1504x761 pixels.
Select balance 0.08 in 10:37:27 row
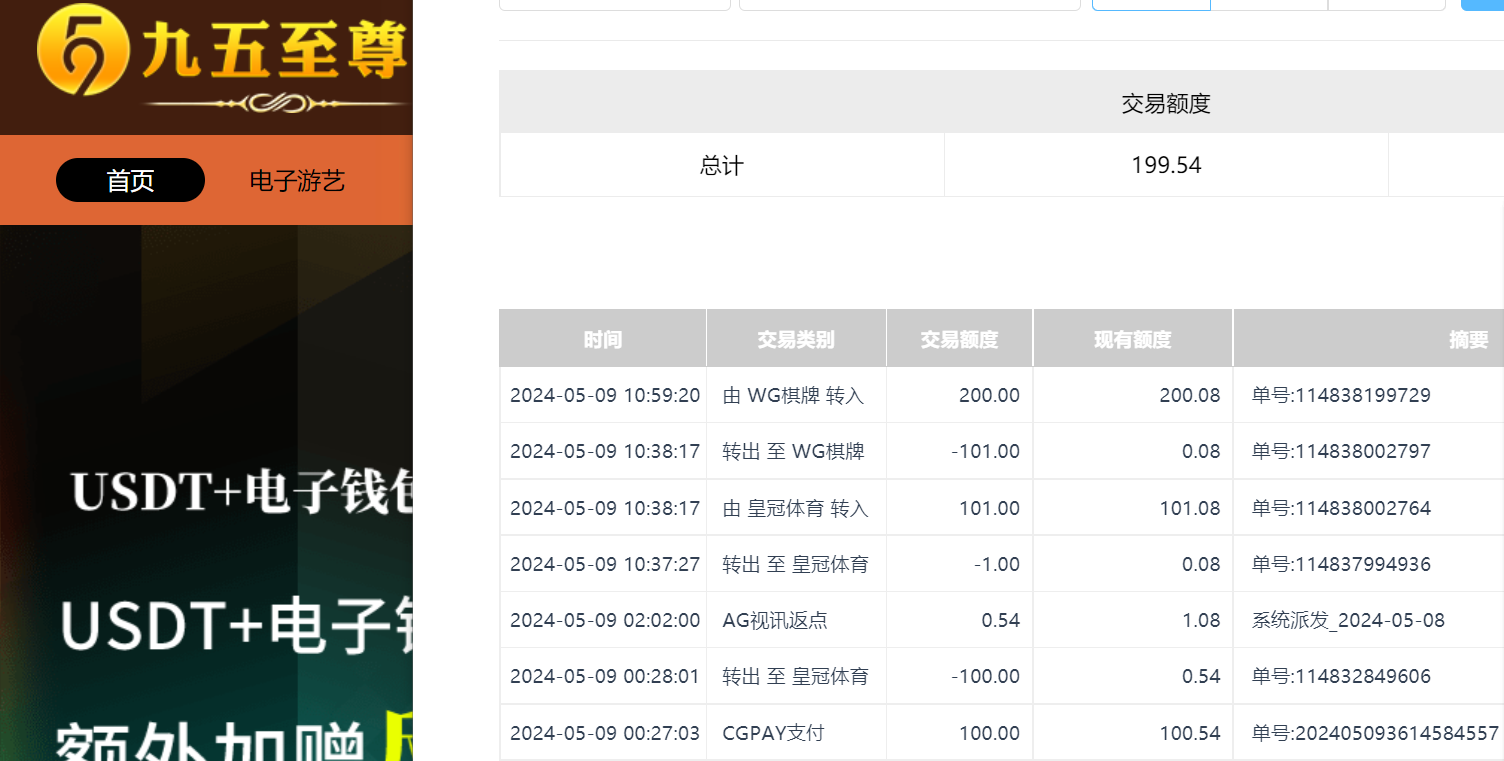tap(1201, 564)
